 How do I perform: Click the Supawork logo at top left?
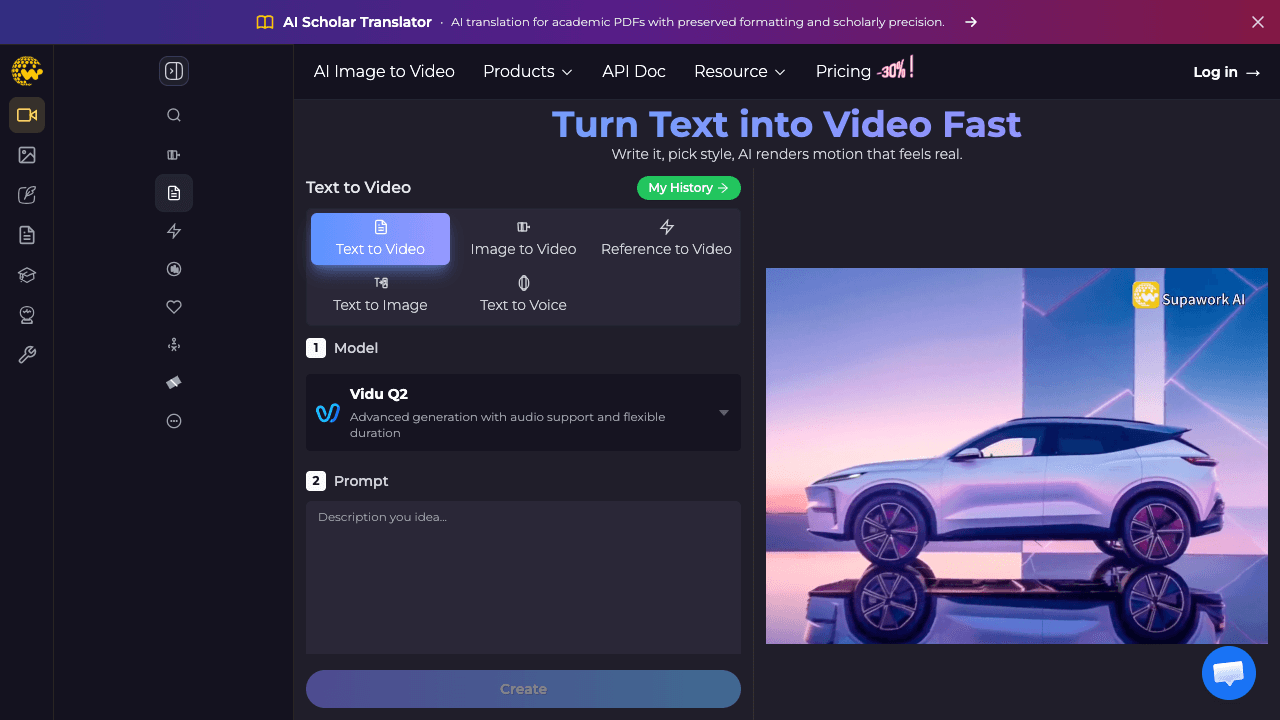click(x=26, y=71)
